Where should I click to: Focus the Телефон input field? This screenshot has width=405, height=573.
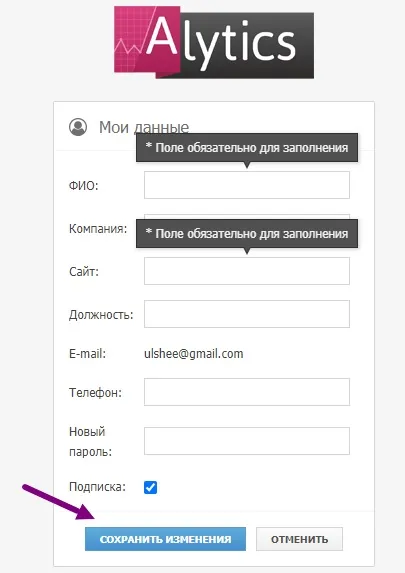247,392
